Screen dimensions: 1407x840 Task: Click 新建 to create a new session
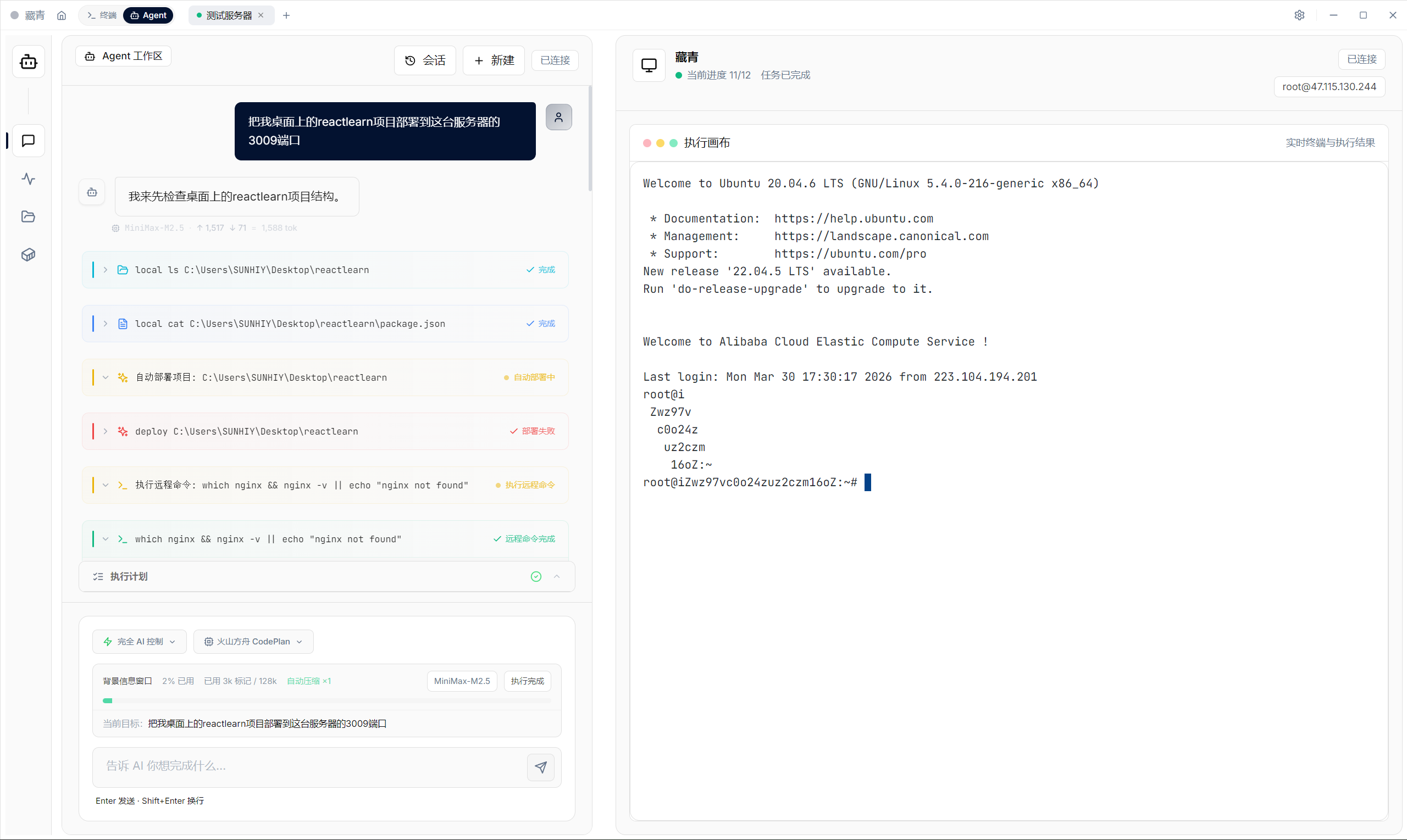tap(492, 60)
